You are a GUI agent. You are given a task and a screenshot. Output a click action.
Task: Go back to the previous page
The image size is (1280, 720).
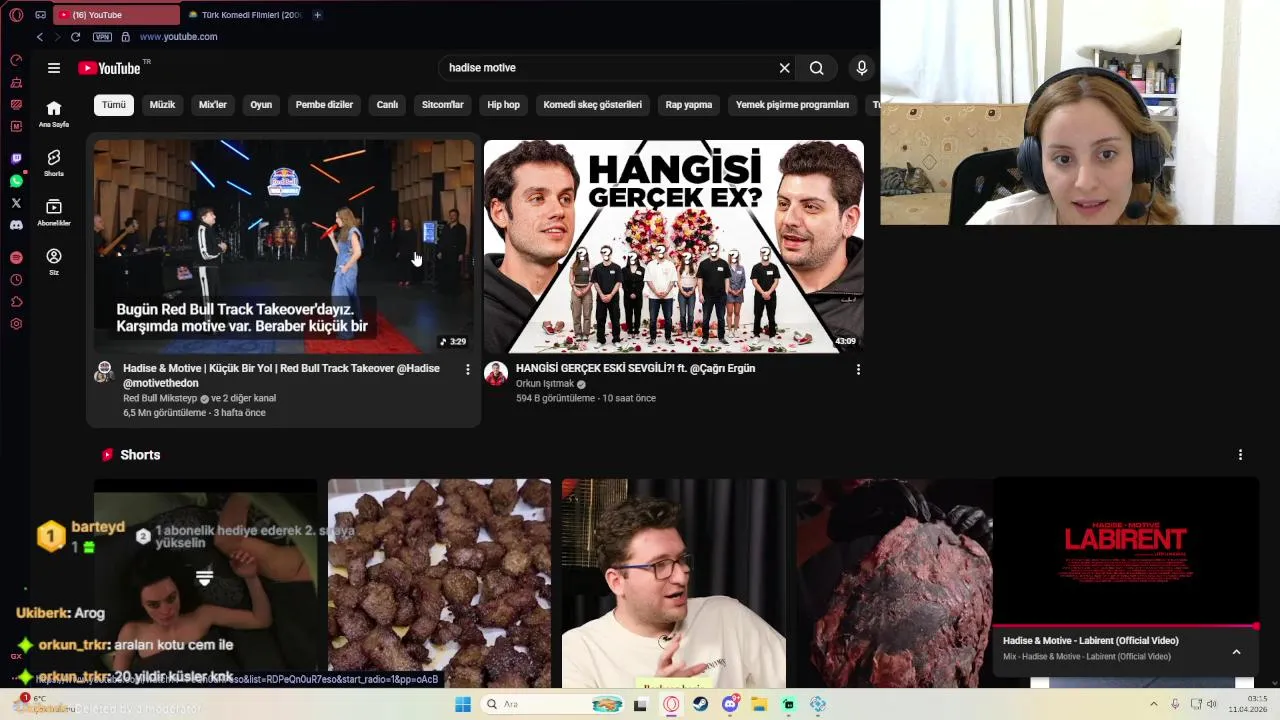click(40, 37)
